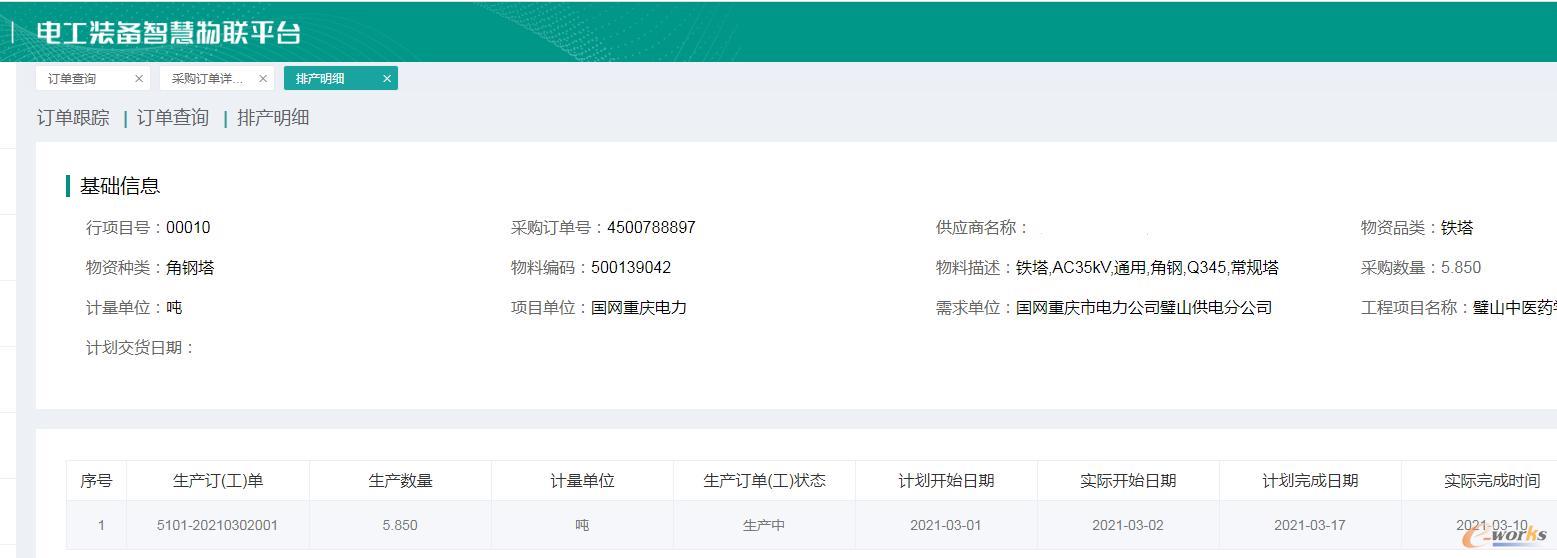
Task: Click actual start date 2021-03-02
Action: [1128, 525]
